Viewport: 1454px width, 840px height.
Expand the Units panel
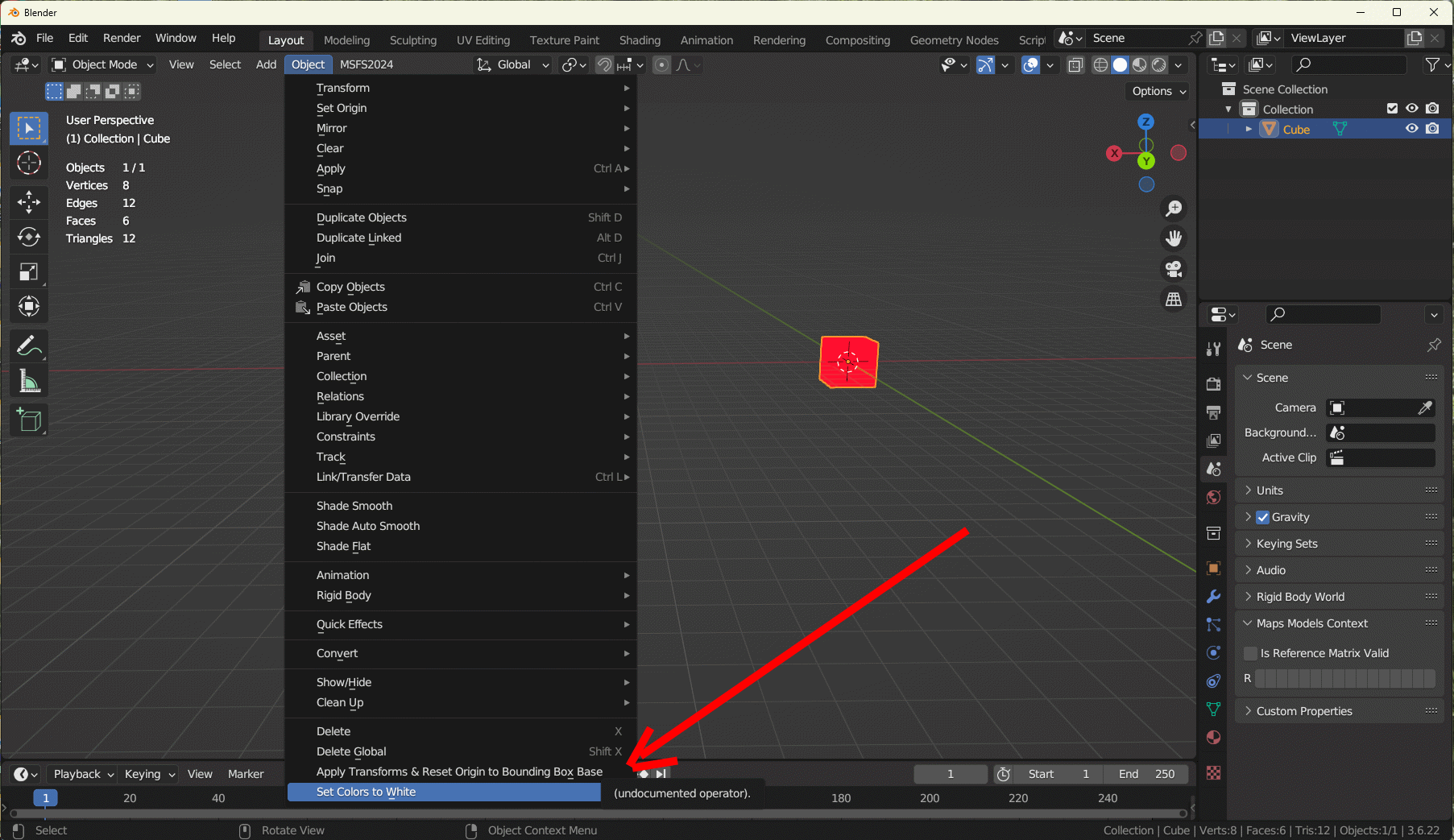click(x=1270, y=490)
